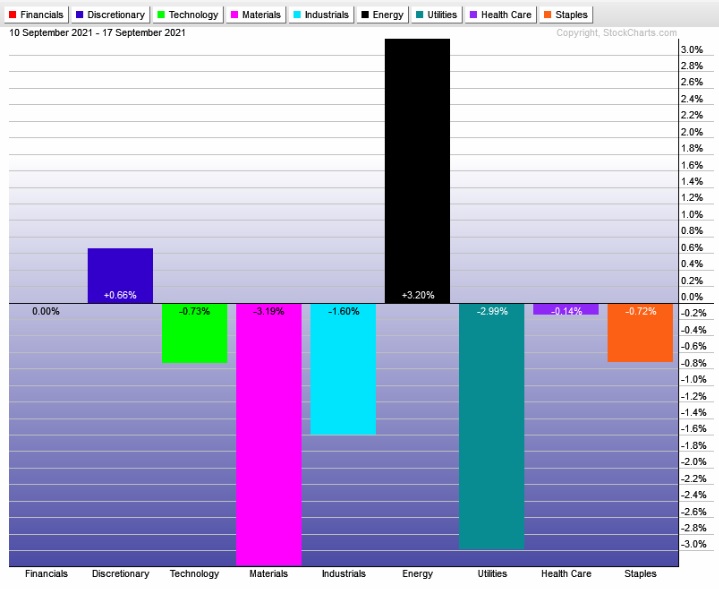Click the Financials x-axis label

pos(46,574)
